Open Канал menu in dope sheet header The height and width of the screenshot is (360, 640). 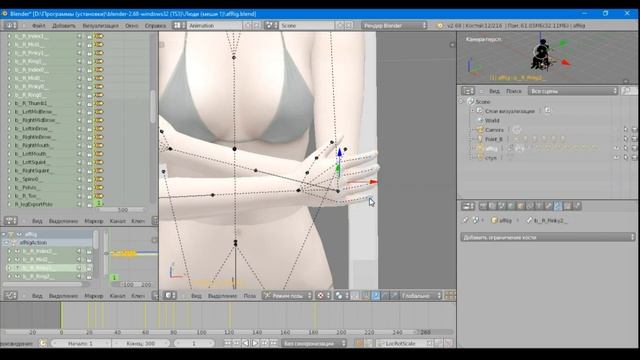point(118,221)
